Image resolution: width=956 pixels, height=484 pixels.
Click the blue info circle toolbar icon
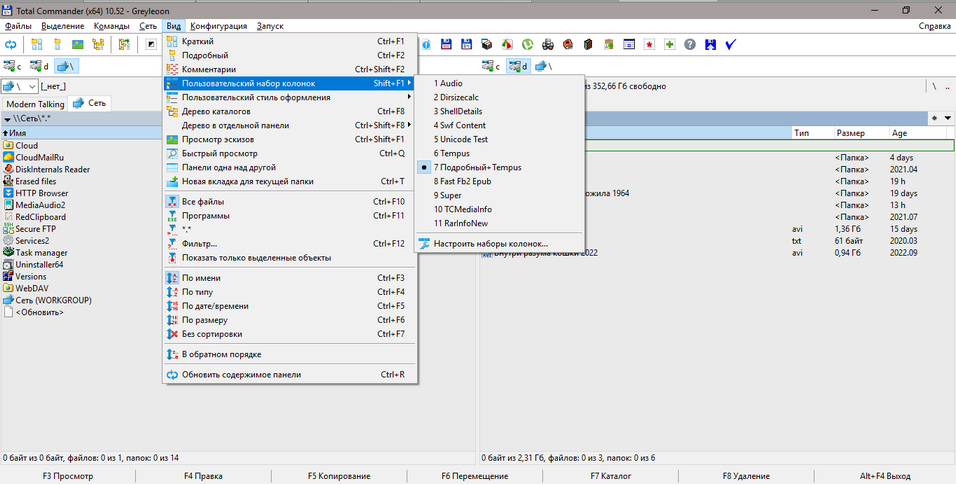[x=426, y=44]
